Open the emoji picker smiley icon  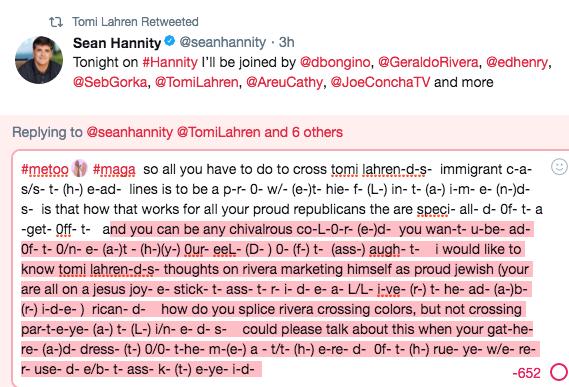tap(559, 167)
